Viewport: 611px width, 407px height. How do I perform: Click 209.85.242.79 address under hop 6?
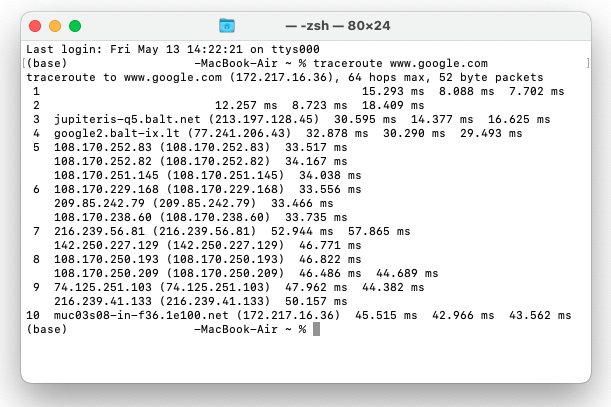[96, 203]
